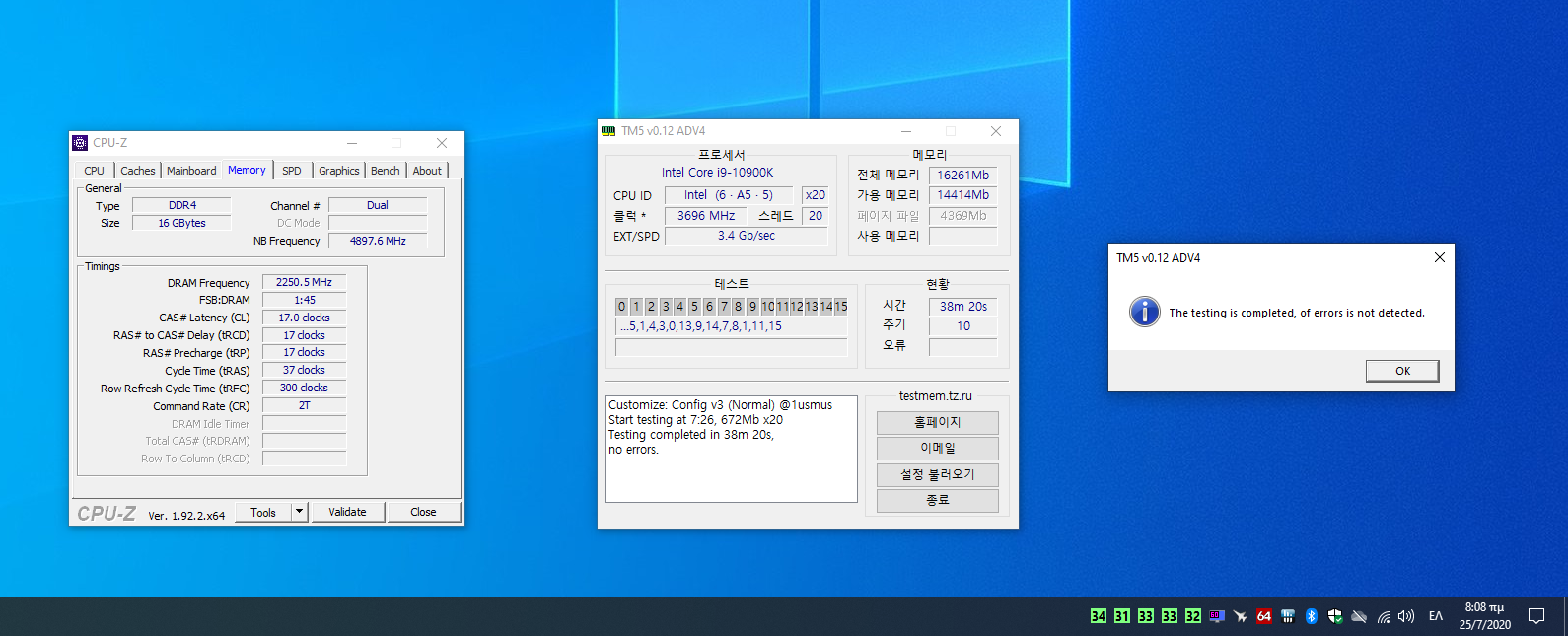The width and height of the screenshot is (1568, 637).
Task: Click the Cycle Time value 37 clocks
Action: (x=304, y=370)
